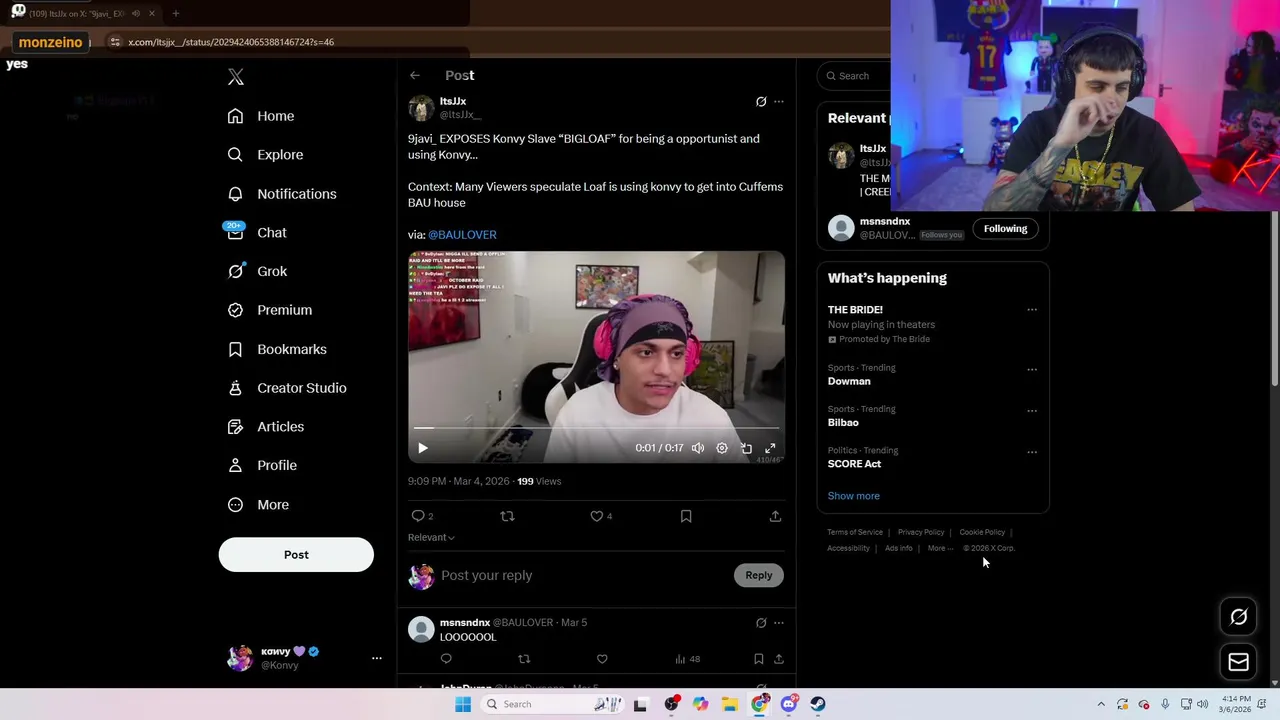Open Articles in the sidebar

pyautogui.click(x=266, y=427)
